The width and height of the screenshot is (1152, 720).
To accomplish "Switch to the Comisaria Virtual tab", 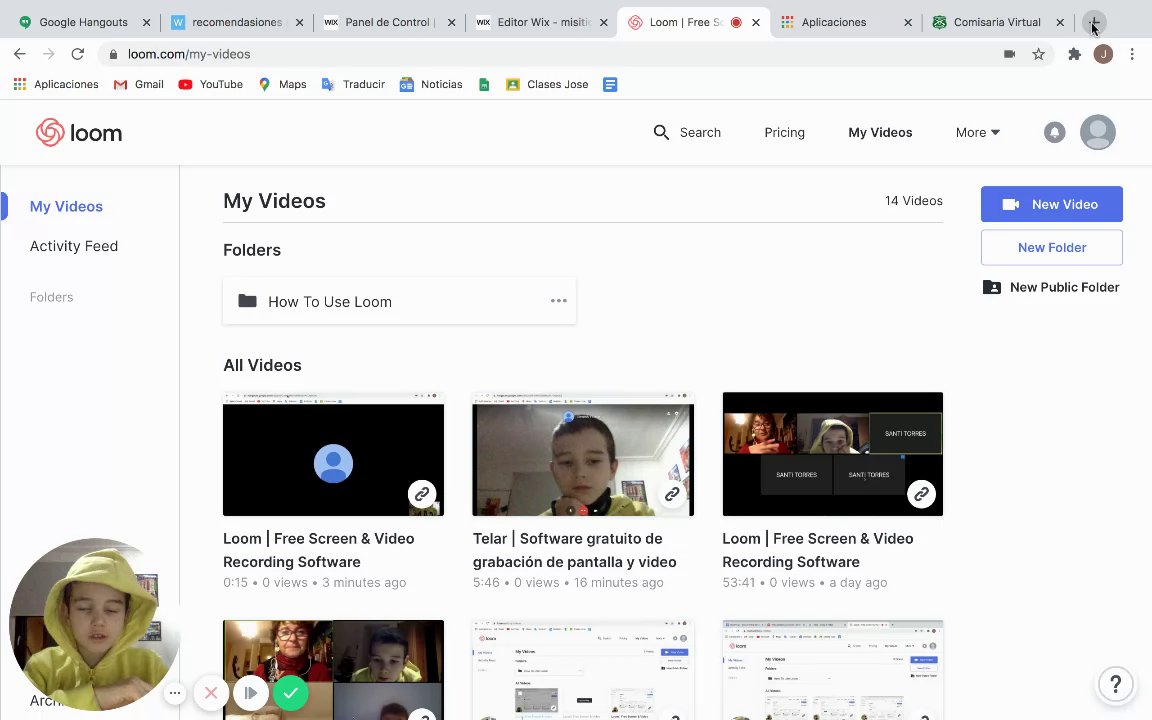I will (x=996, y=22).
